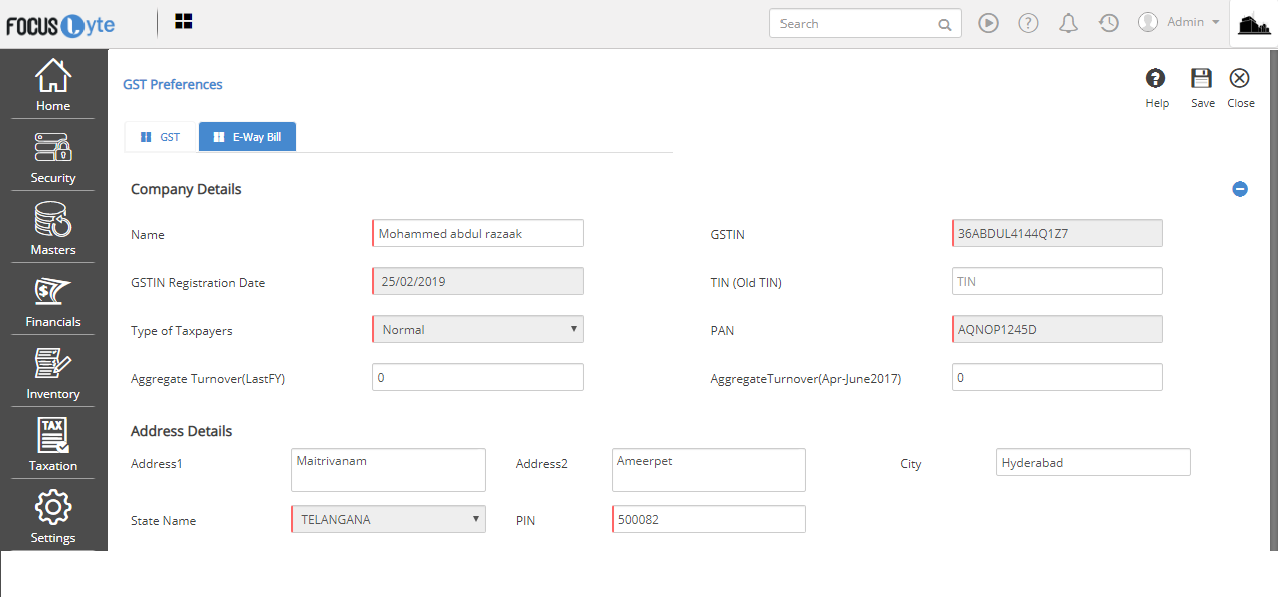Open the Home sidebar icon
1280x597 pixels.
[53, 84]
